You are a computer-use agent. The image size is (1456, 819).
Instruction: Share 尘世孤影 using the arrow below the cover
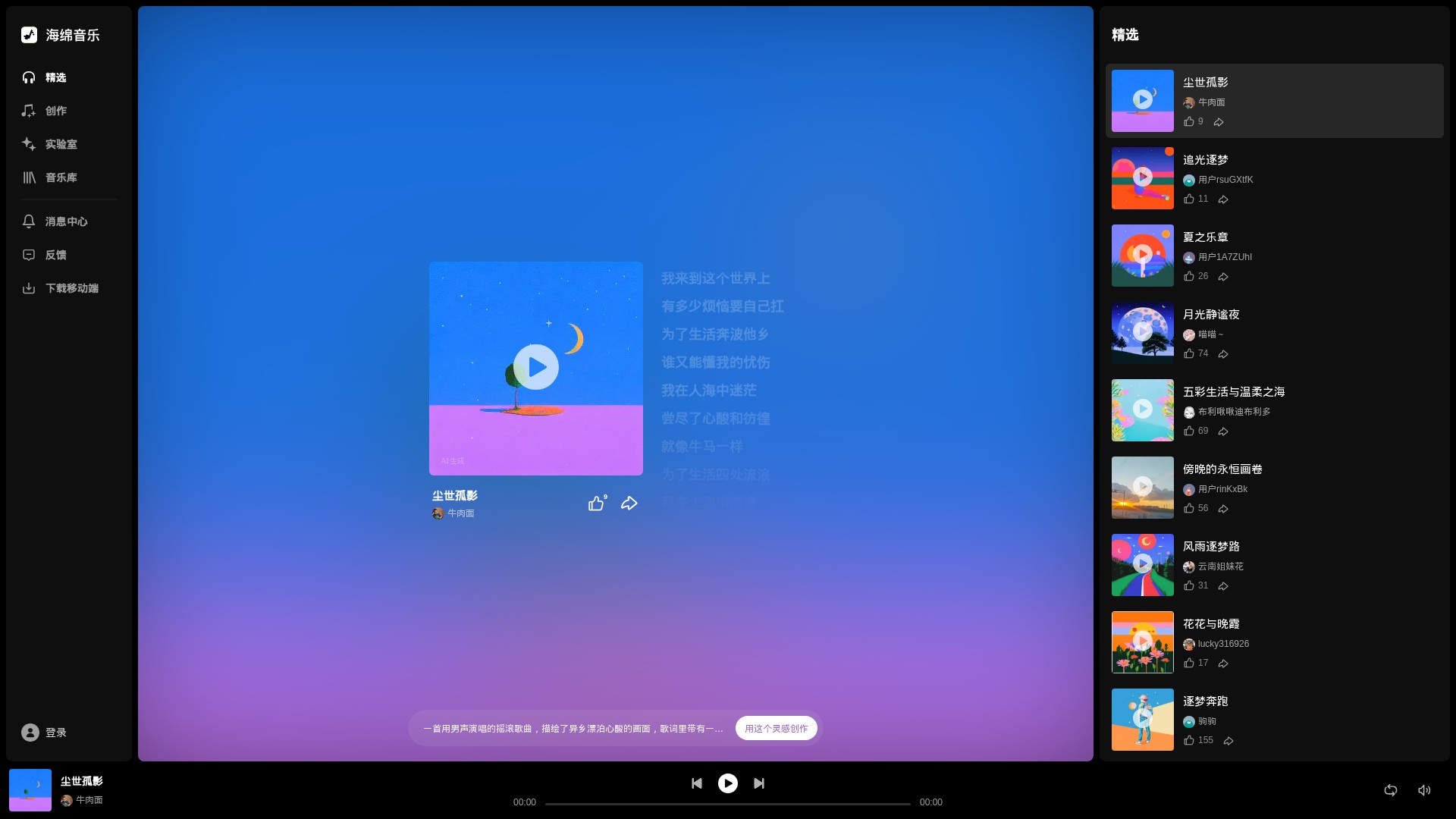(x=629, y=504)
